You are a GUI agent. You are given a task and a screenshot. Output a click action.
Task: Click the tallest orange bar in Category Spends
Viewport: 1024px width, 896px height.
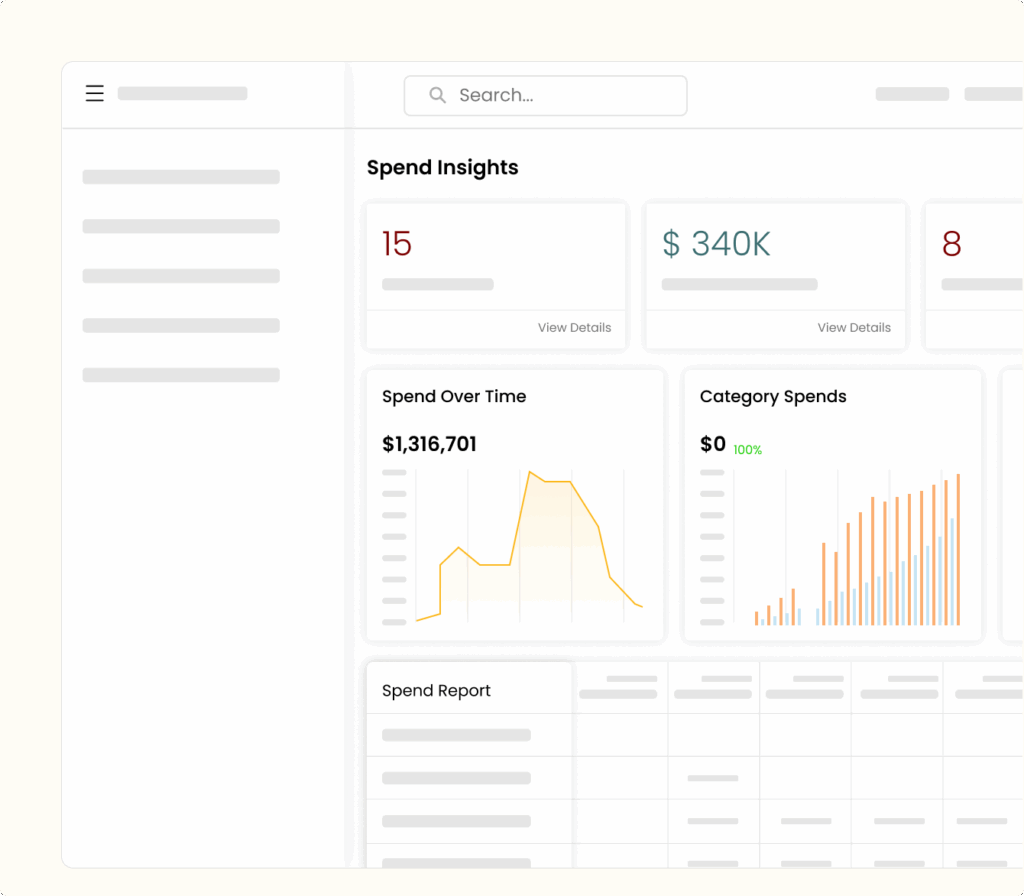click(x=958, y=550)
